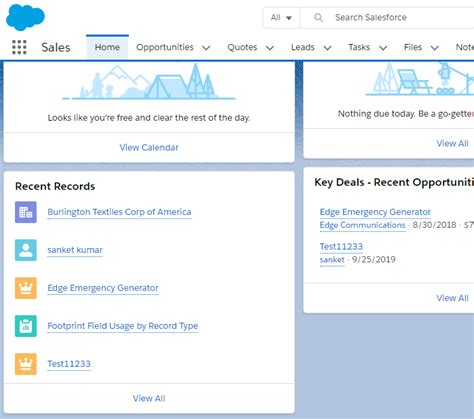Click the opportunity crown icon beside Edge Emergency Generator
The height and width of the screenshot is (419, 474).
pyautogui.click(x=26, y=288)
